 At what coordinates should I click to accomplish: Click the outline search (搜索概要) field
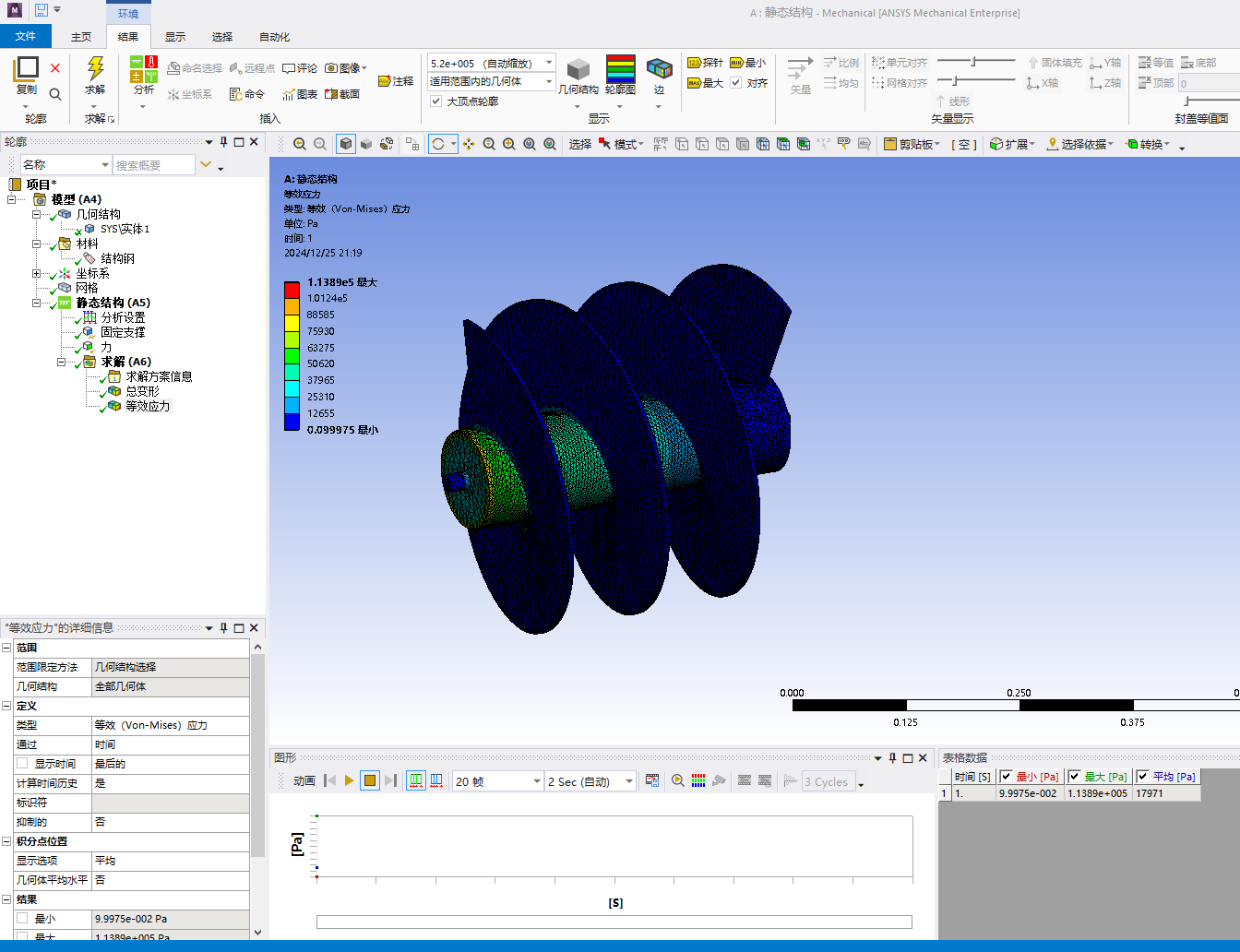click(154, 164)
